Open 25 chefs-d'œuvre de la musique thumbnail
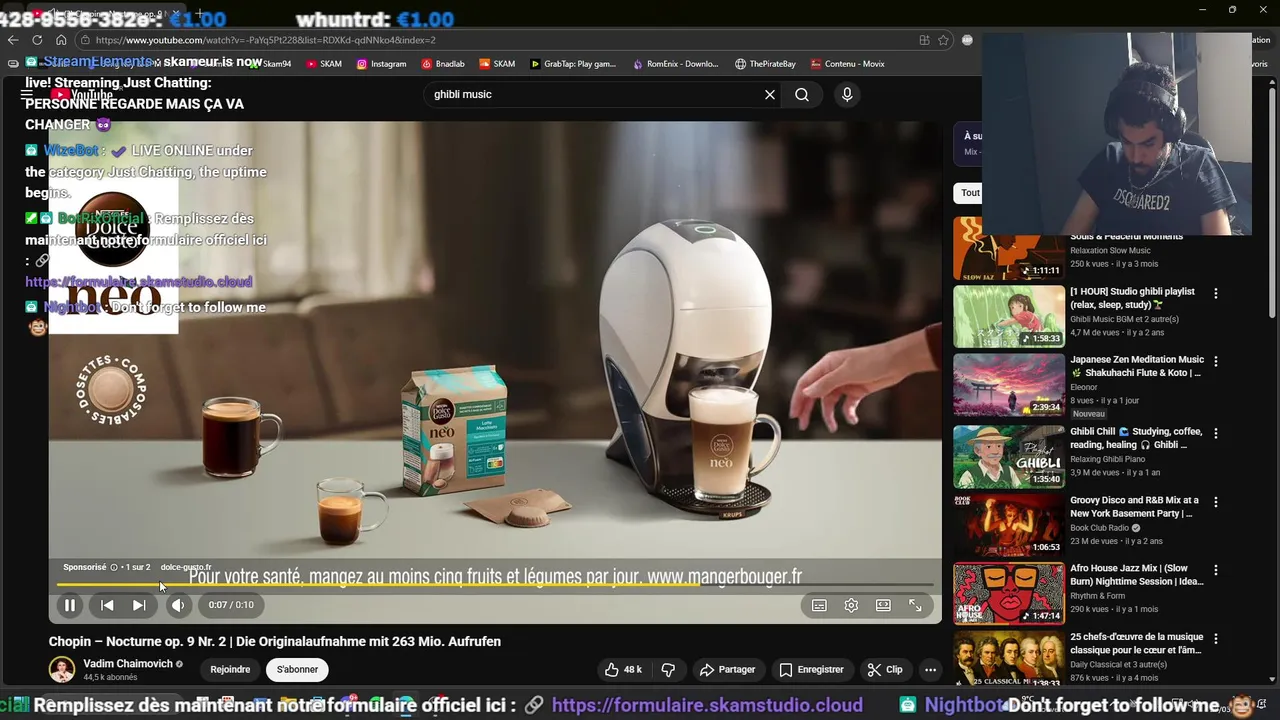Screen dimensions: 1280x720 [1009, 660]
